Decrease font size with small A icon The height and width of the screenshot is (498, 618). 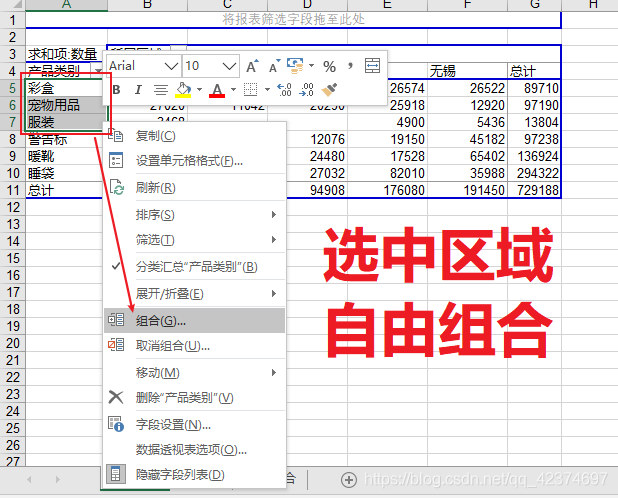click(274, 66)
